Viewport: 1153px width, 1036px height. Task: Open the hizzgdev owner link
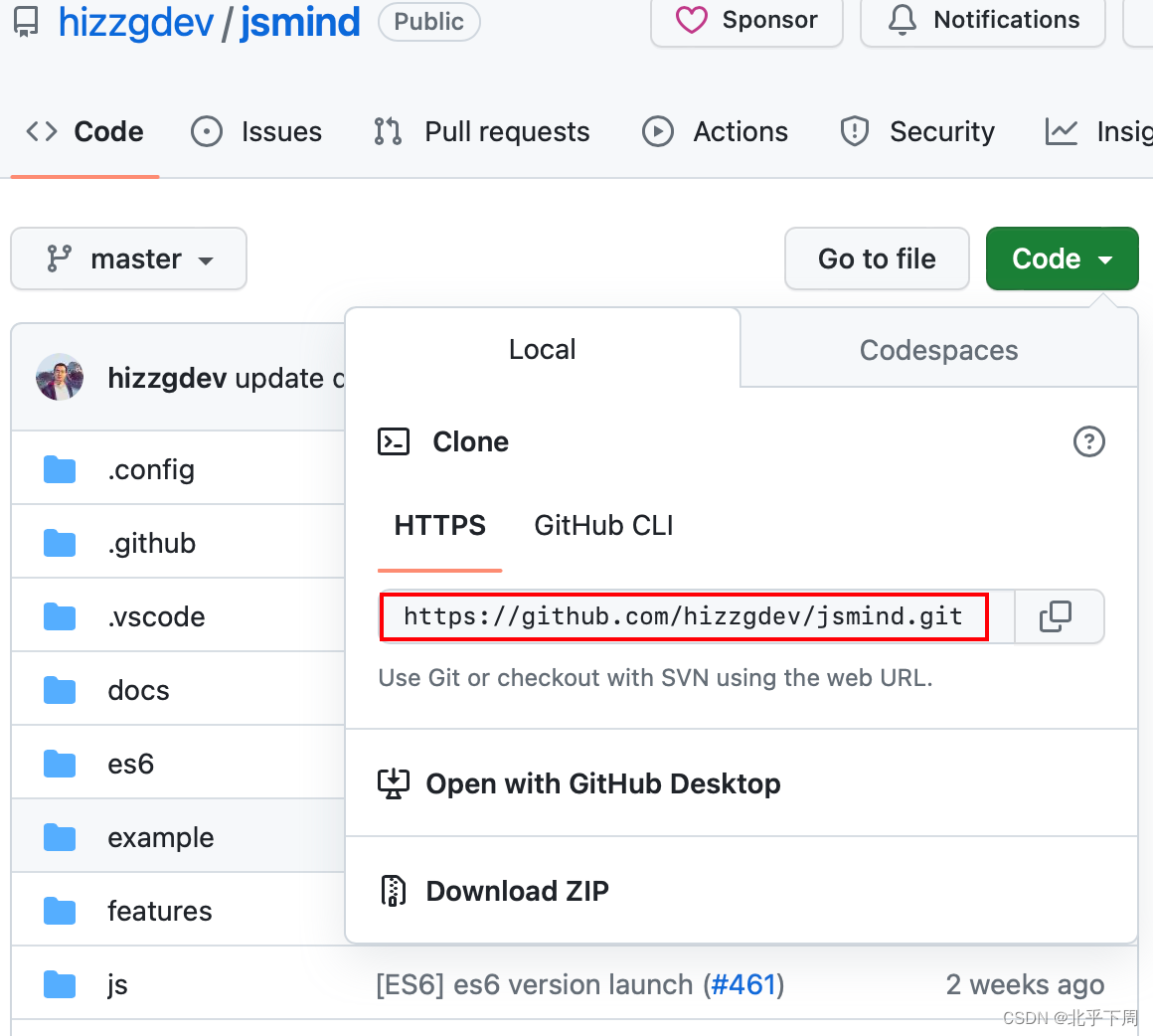[x=136, y=22]
